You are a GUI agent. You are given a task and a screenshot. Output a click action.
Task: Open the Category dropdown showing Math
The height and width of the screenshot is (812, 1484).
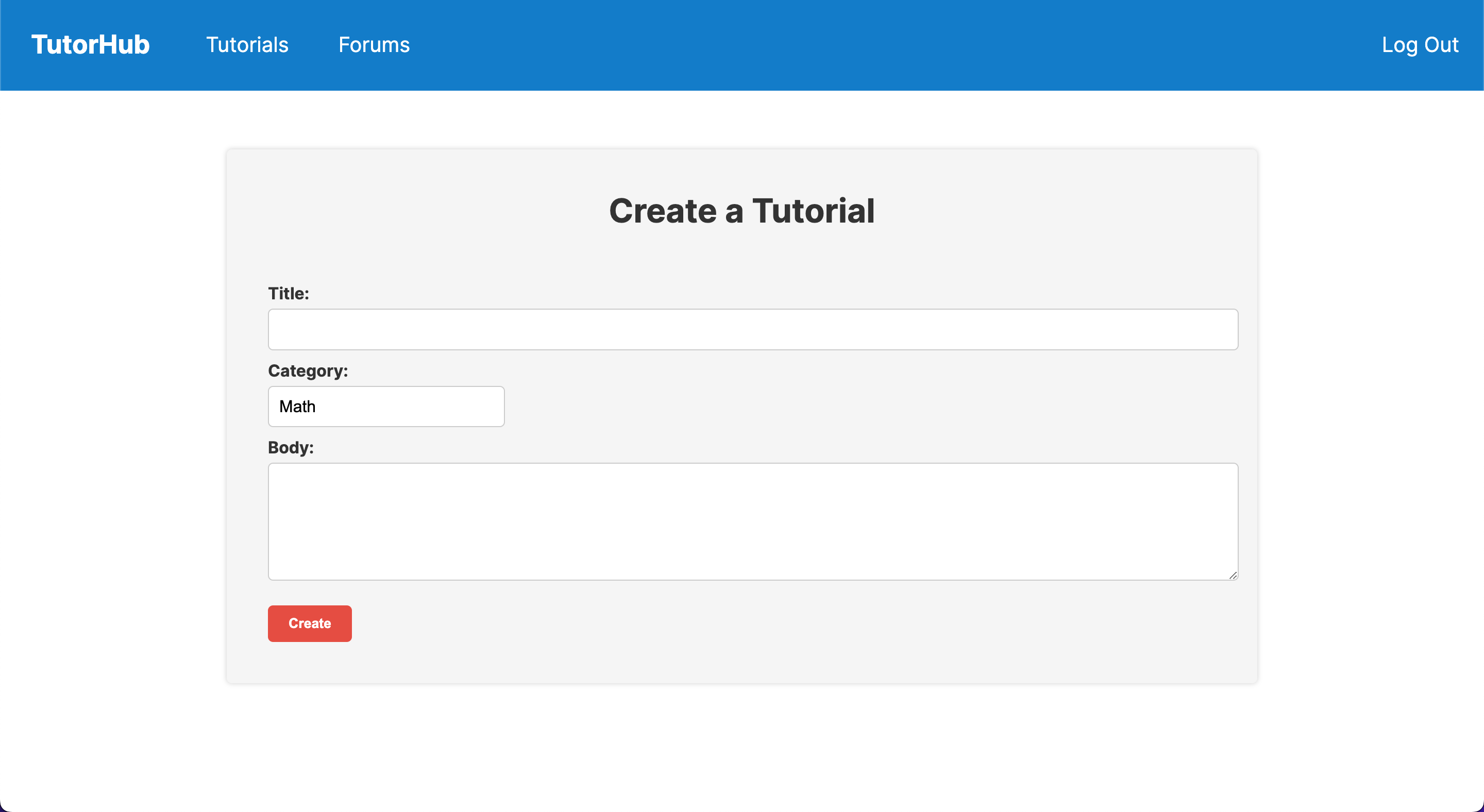pos(386,407)
